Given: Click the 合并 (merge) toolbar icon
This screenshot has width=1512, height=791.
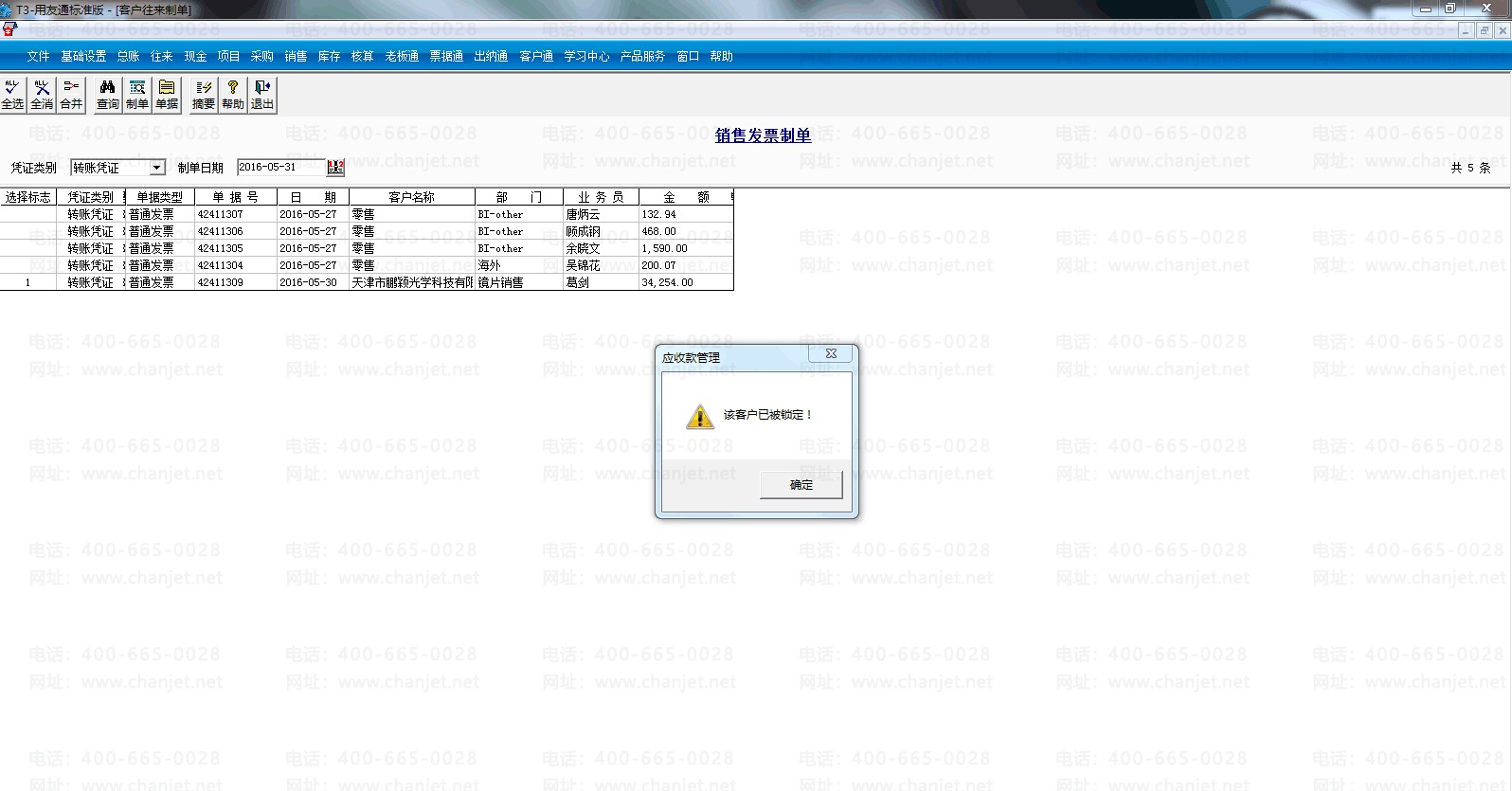Looking at the screenshot, I should coord(71,95).
